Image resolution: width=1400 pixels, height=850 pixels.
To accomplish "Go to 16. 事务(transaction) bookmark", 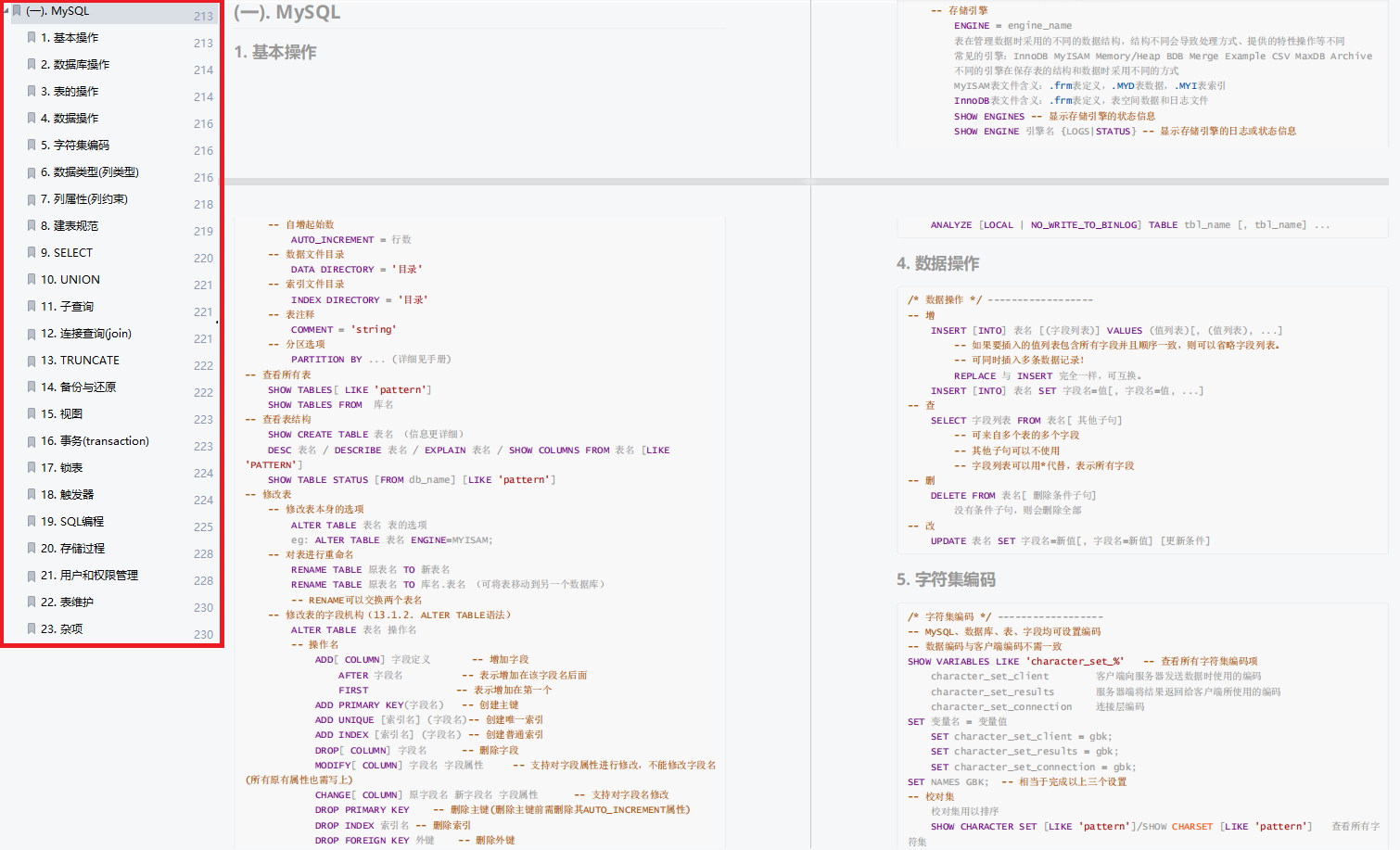I will (x=95, y=441).
